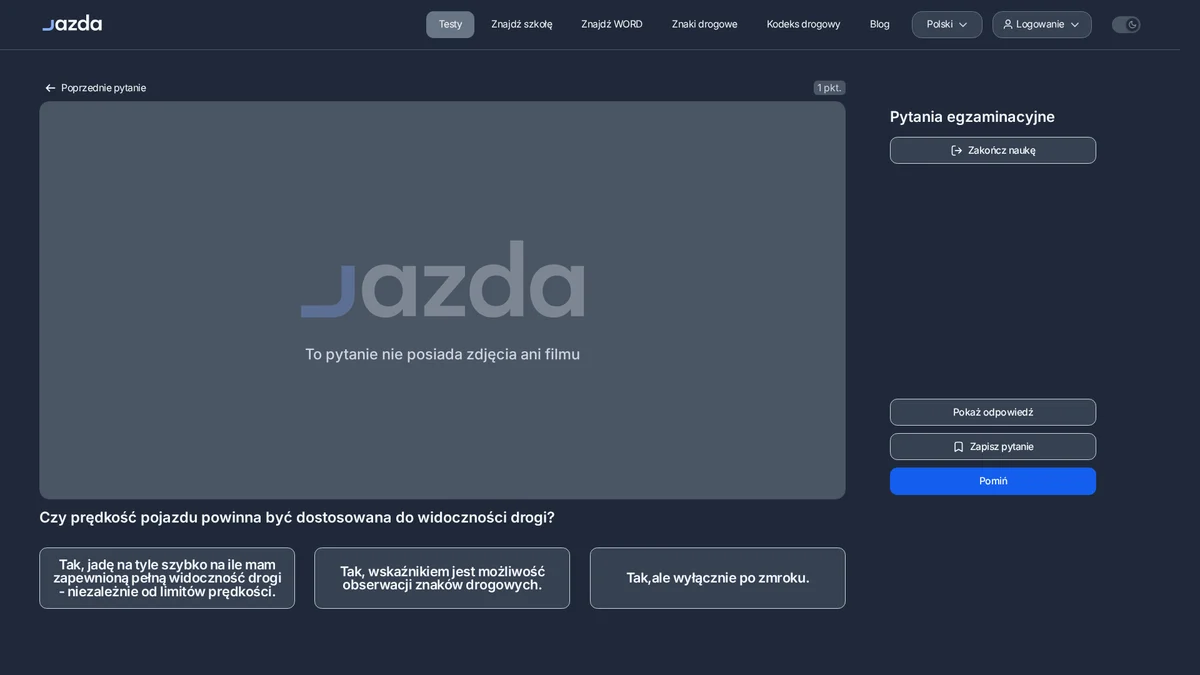The width and height of the screenshot is (1200, 675).
Task: Open Znaki drogowe section
Action: pyautogui.click(x=705, y=24)
